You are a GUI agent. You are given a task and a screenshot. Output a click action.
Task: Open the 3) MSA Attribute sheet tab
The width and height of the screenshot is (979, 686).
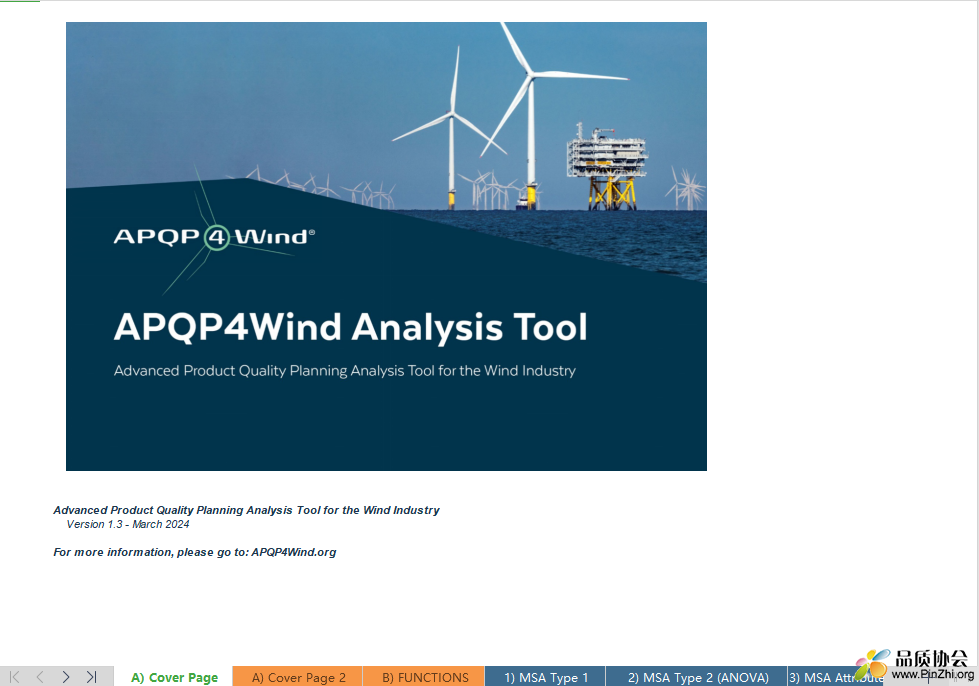pos(835,677)
